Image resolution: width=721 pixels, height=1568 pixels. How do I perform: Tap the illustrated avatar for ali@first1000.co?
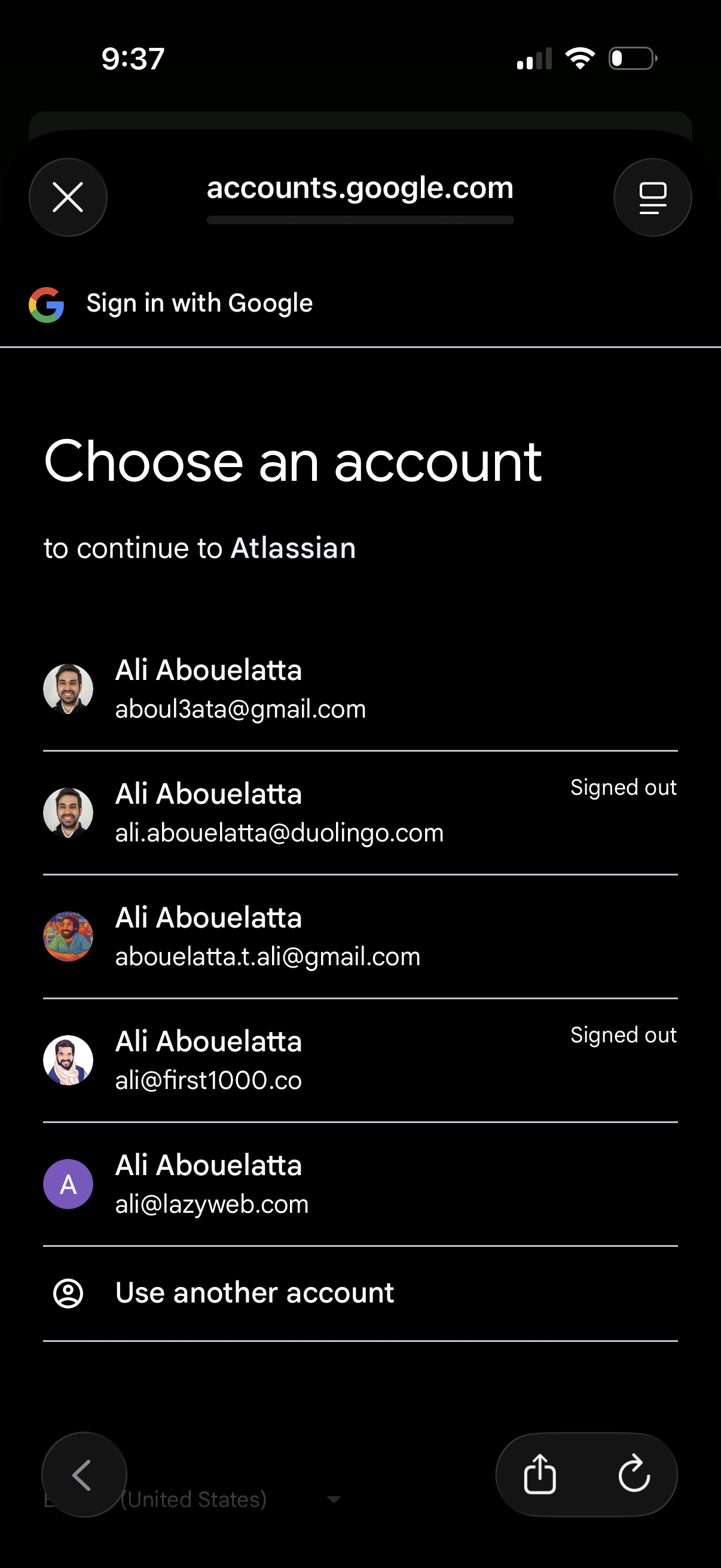(68, 1060)
